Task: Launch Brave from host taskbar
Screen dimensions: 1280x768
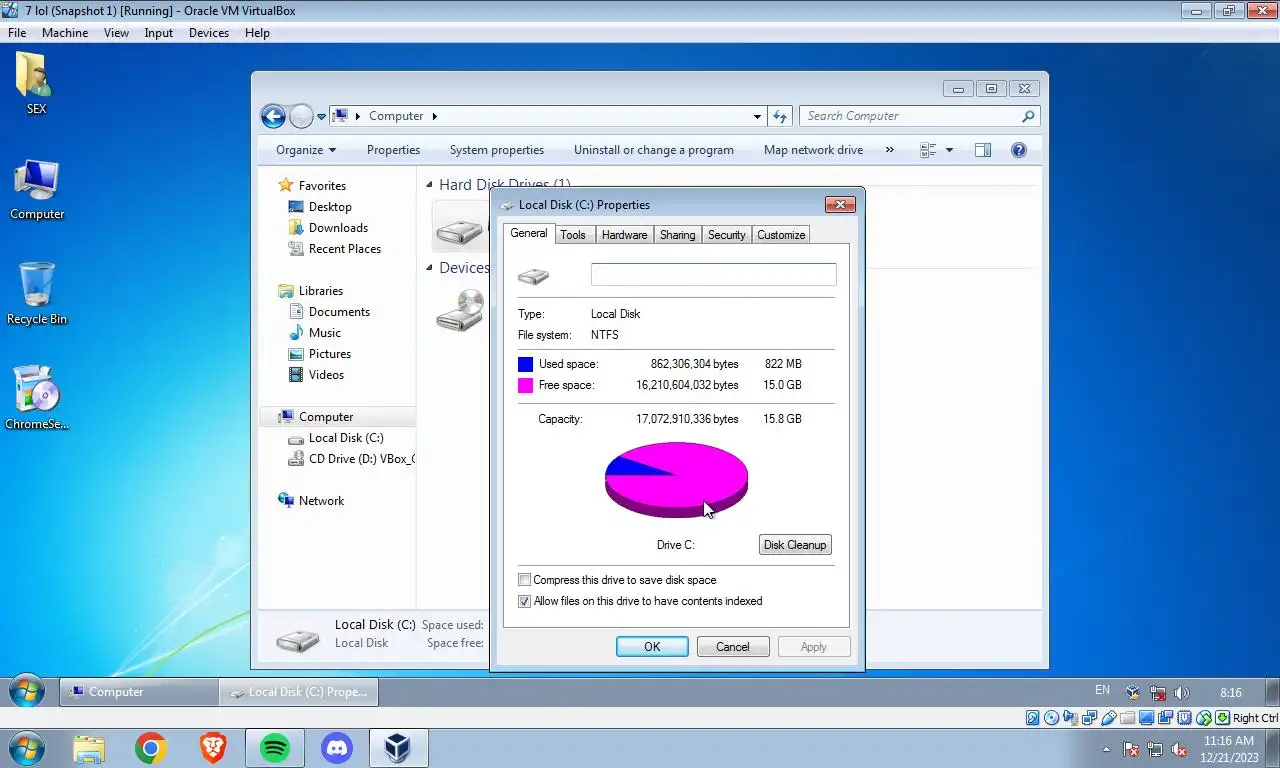Action: (x=213, y=748)
